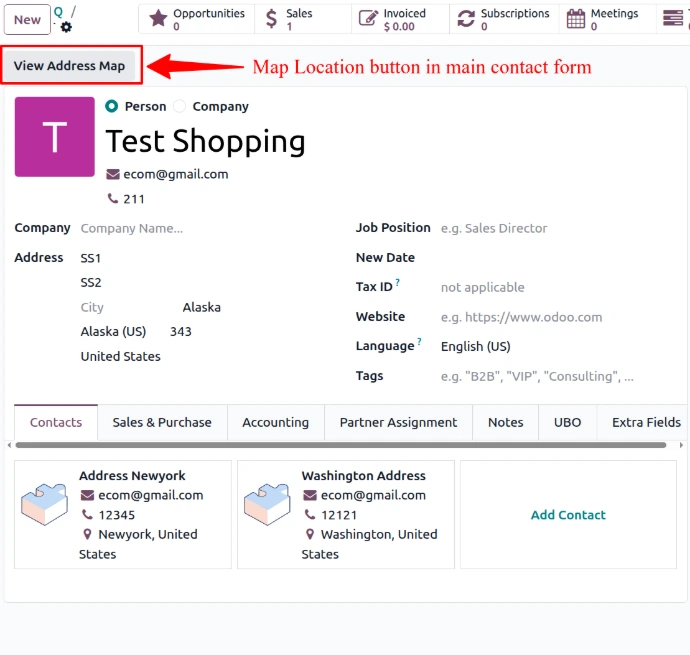Open the Language dropdown field
The image size is (690, 655).
[x=540, y=346]
